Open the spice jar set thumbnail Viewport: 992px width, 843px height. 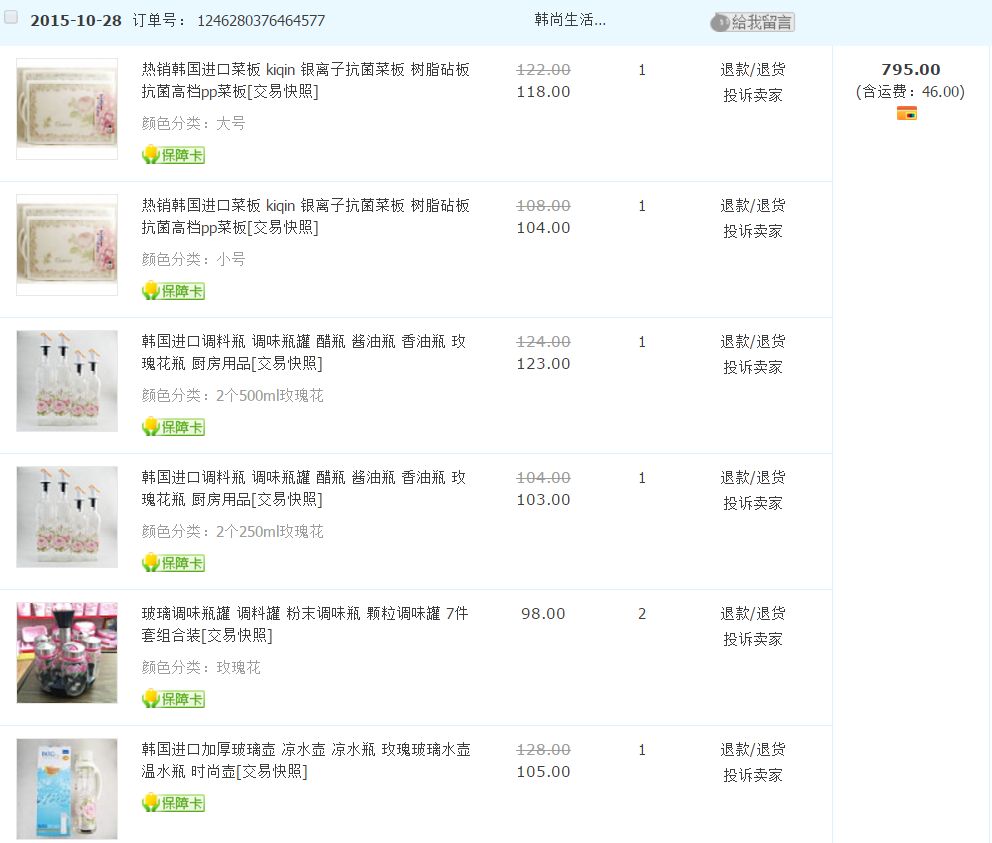pyautogui.click(x=67, y=652)
